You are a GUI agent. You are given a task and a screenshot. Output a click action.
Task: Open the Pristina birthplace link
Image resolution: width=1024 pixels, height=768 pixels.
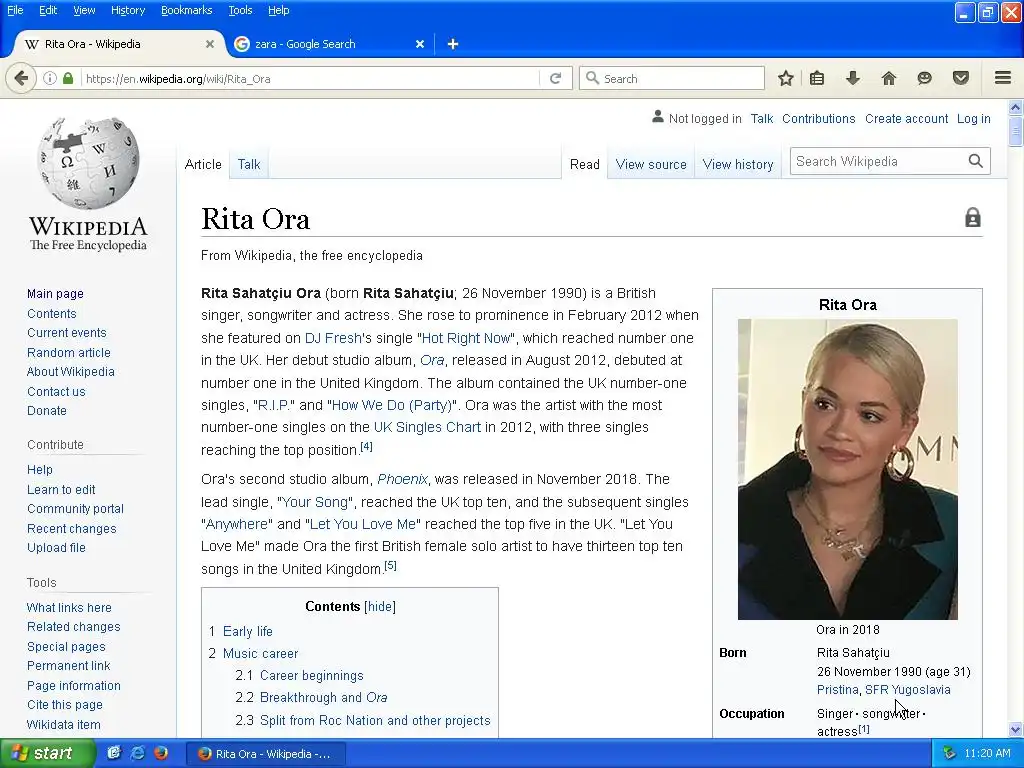tap(837, 690)
